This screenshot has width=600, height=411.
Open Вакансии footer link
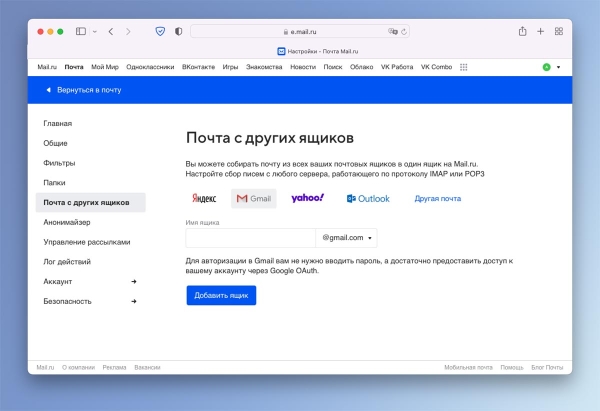point(147,367)
